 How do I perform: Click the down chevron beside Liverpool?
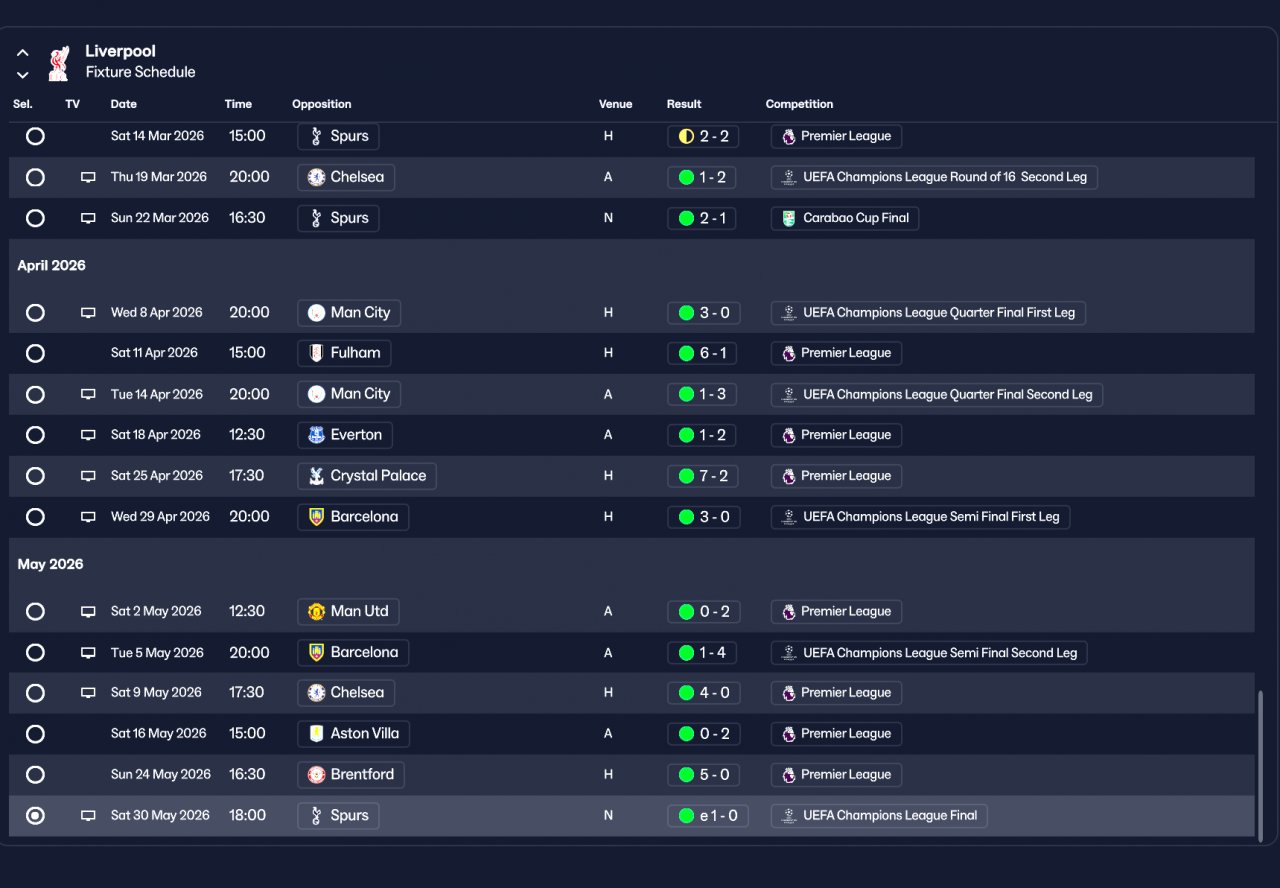(x=23, y=75)
